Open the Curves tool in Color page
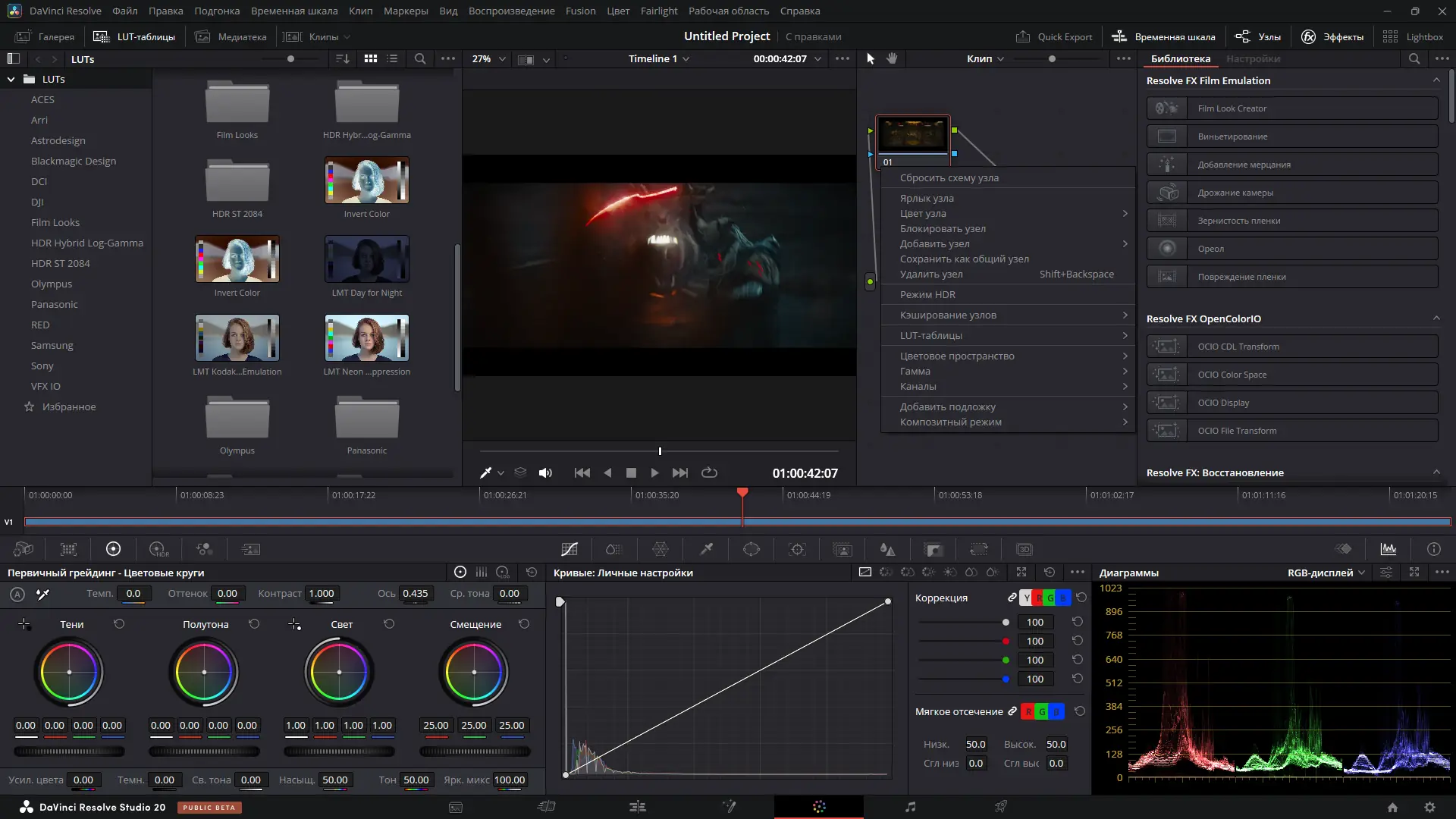 point(570,549)
